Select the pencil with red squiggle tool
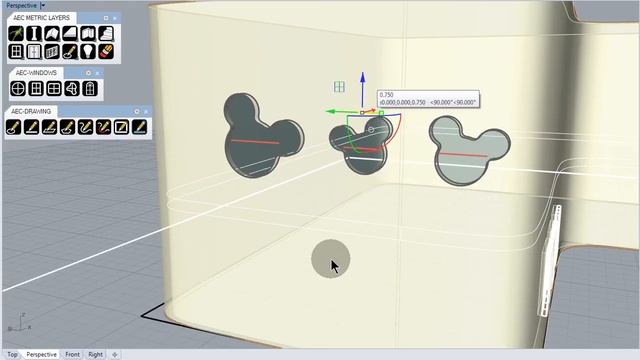Screen dimensions: 640x360 [x=103, y=127]
